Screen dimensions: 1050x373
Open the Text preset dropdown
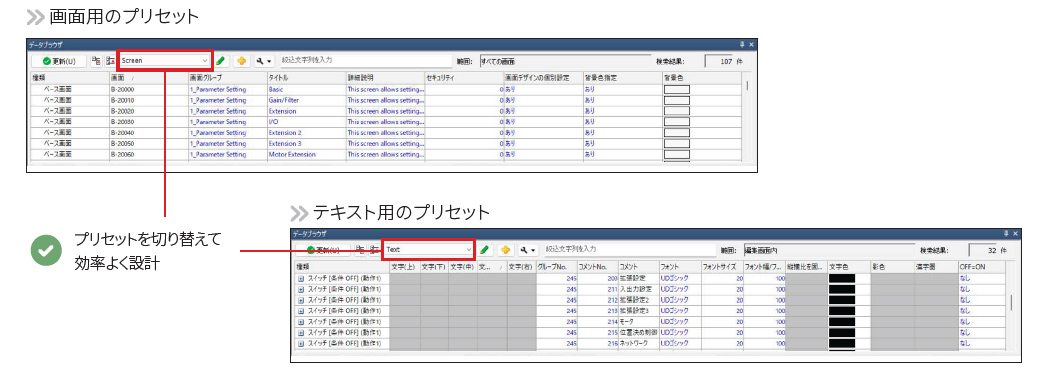pyautogui.click(x=429, y=249)
